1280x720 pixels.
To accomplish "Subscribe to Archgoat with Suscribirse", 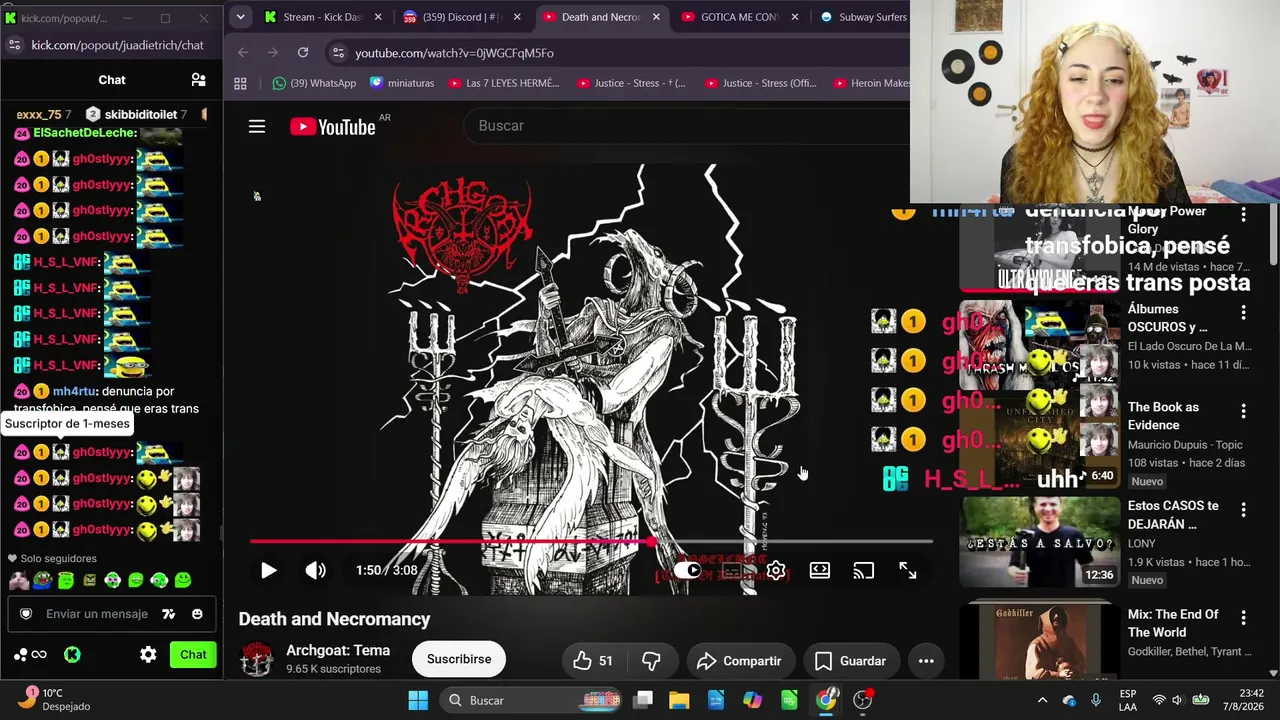I will [459, 659].
